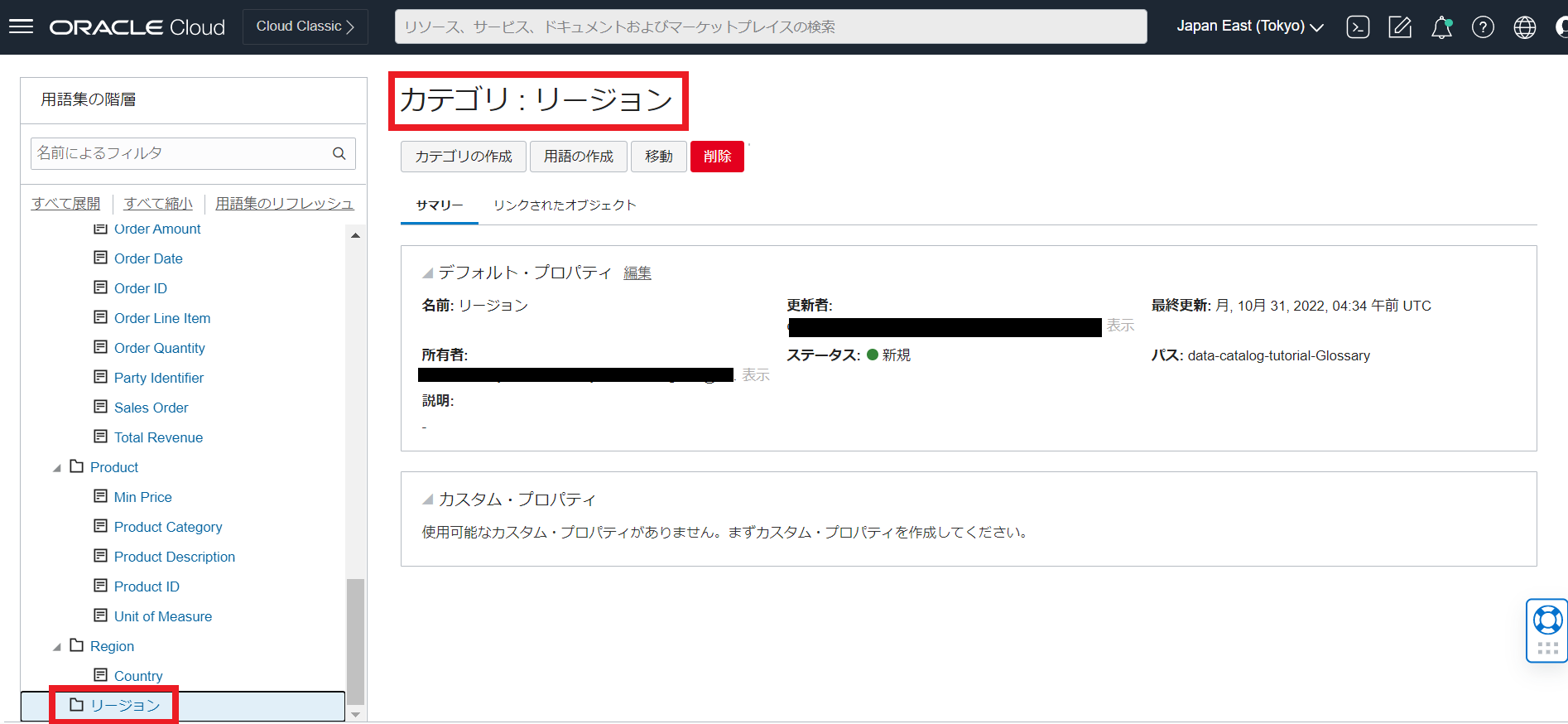Collapse the カスタム・プロパティ section

pyautogui.click(x=427, y=500)
